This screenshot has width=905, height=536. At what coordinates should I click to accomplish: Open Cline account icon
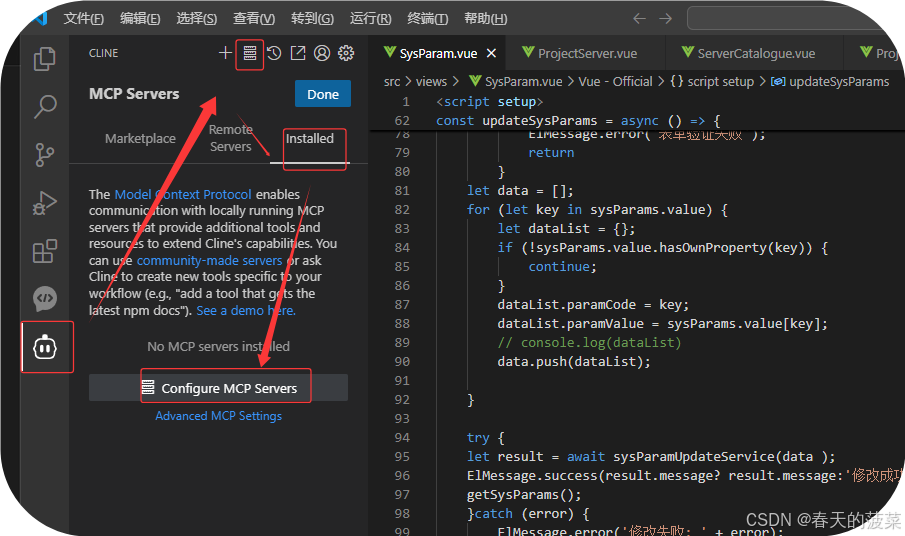322,53
